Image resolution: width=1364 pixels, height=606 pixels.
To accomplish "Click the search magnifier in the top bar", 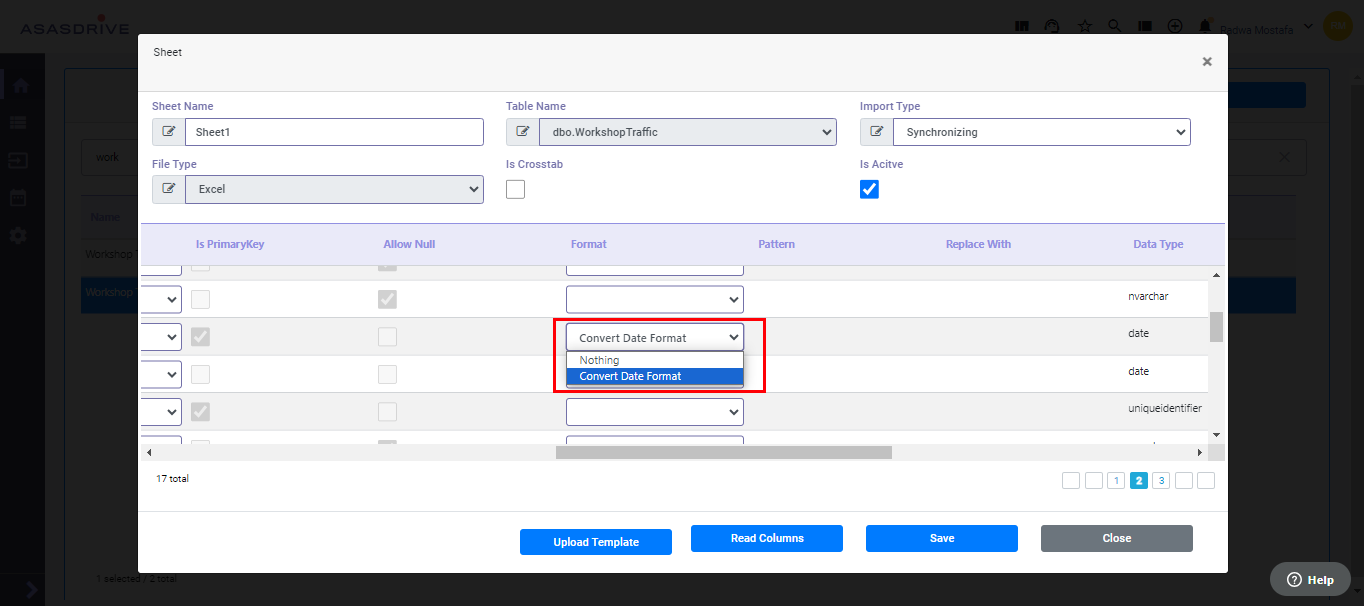I will (1114, 26).
